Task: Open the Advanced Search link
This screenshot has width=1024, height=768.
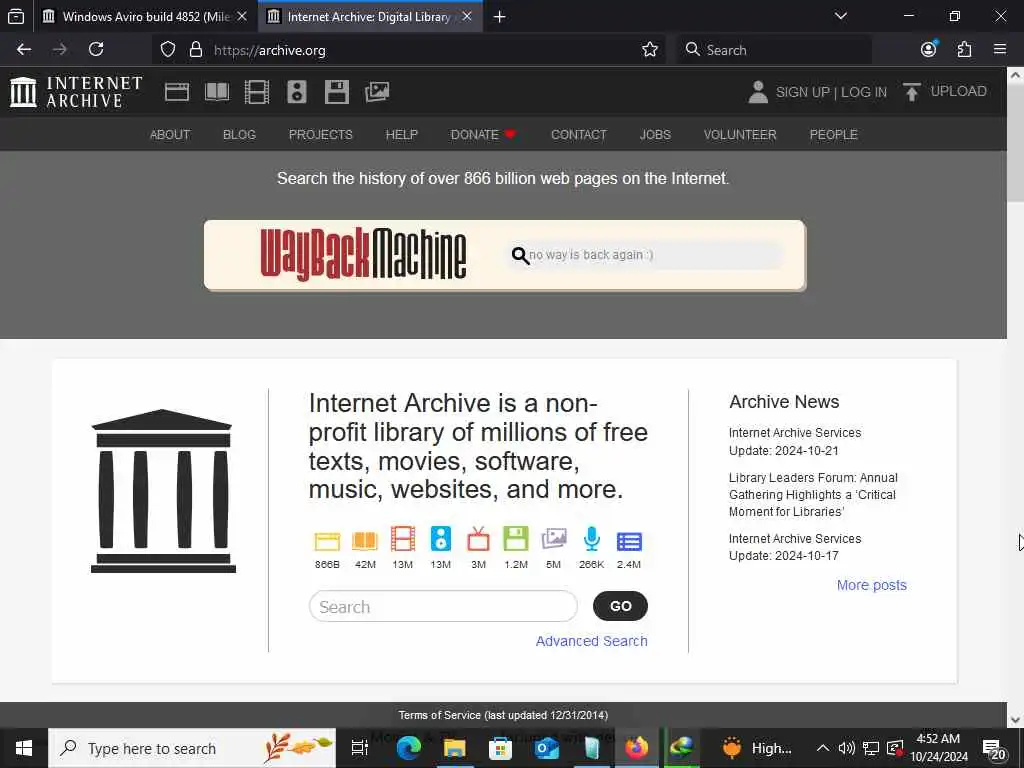Action: tap(592, 641)
